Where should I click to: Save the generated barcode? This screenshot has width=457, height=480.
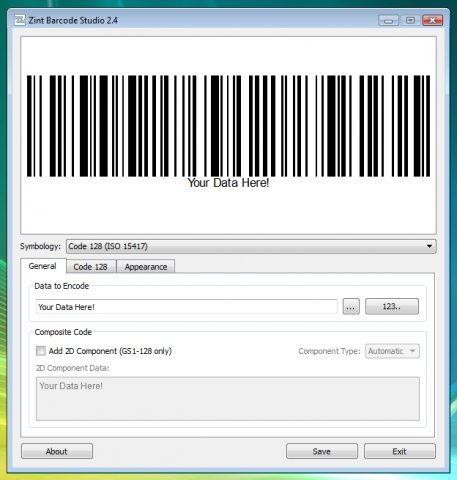[322, 451]
